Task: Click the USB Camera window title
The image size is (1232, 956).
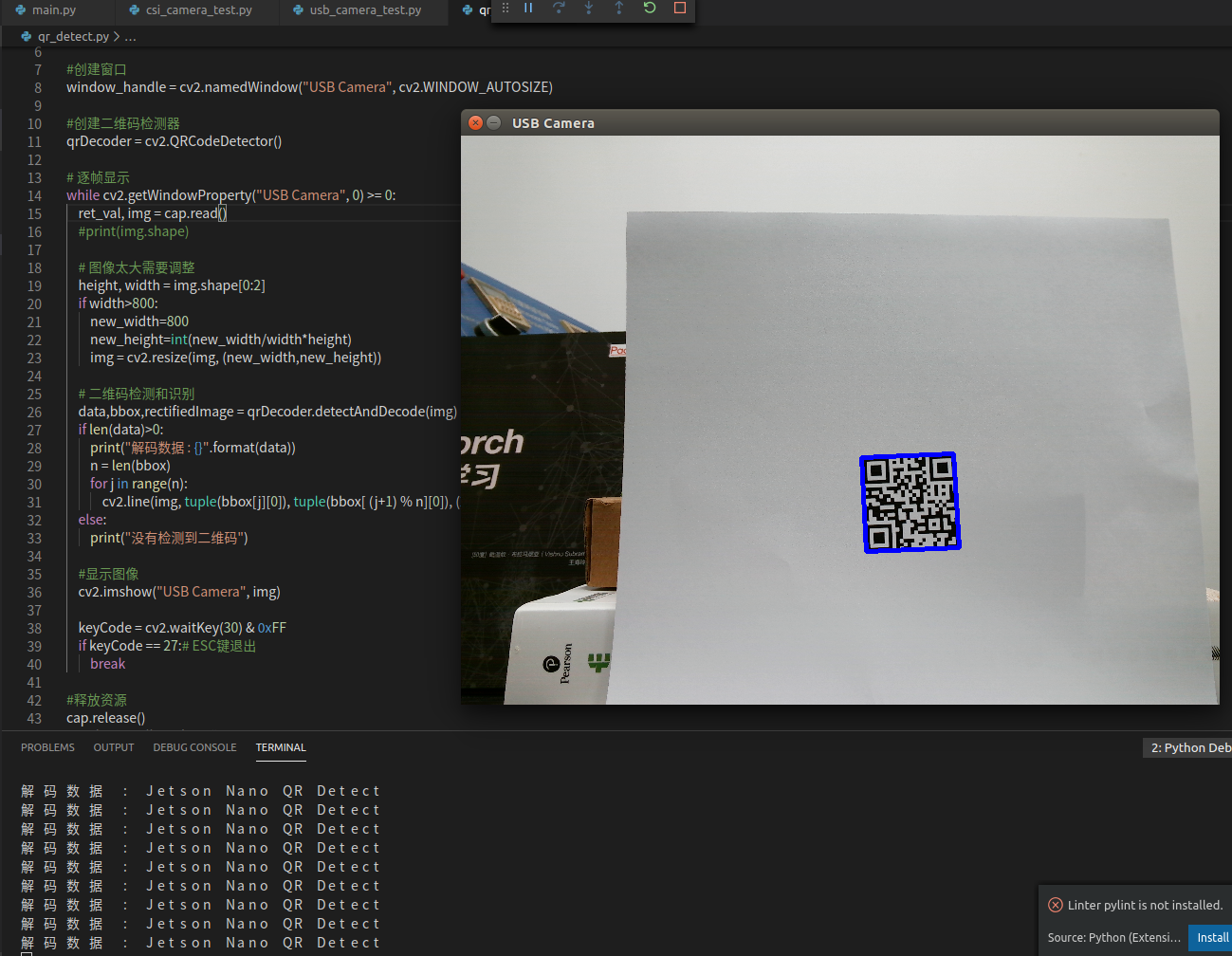Action: [553, 123]
